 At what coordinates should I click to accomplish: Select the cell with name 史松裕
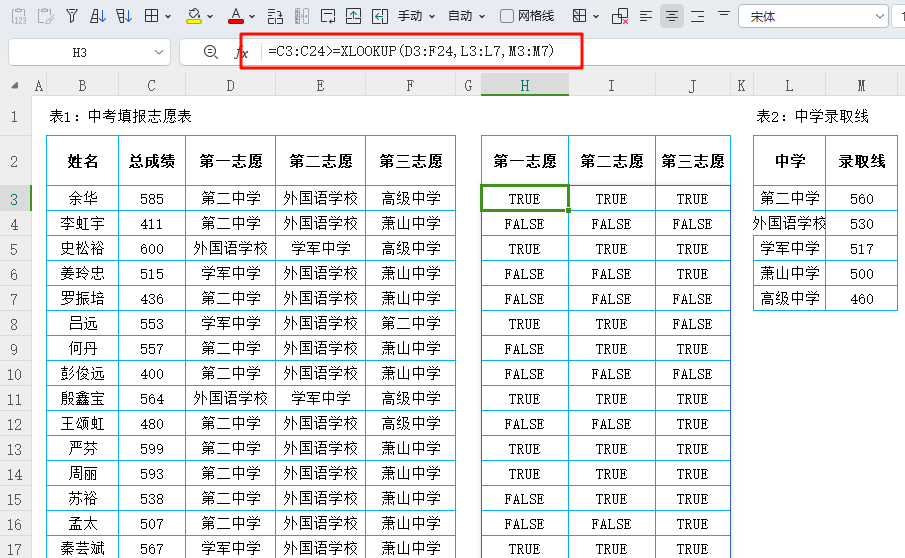[x=83, y=249]
